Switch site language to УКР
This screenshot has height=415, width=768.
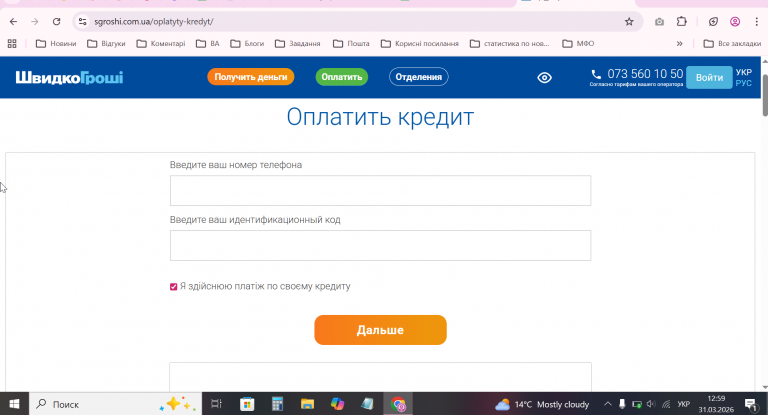[x=744, y=72]
